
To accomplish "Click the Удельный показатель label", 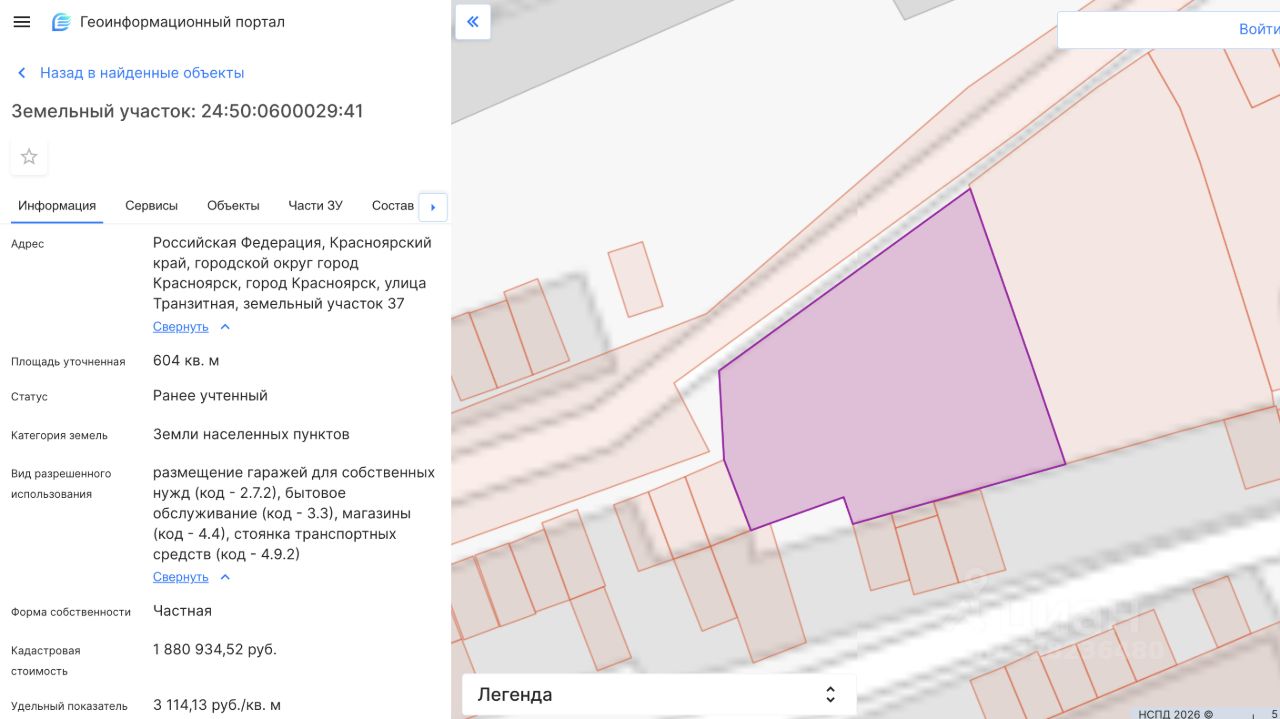I will [69, 706].
